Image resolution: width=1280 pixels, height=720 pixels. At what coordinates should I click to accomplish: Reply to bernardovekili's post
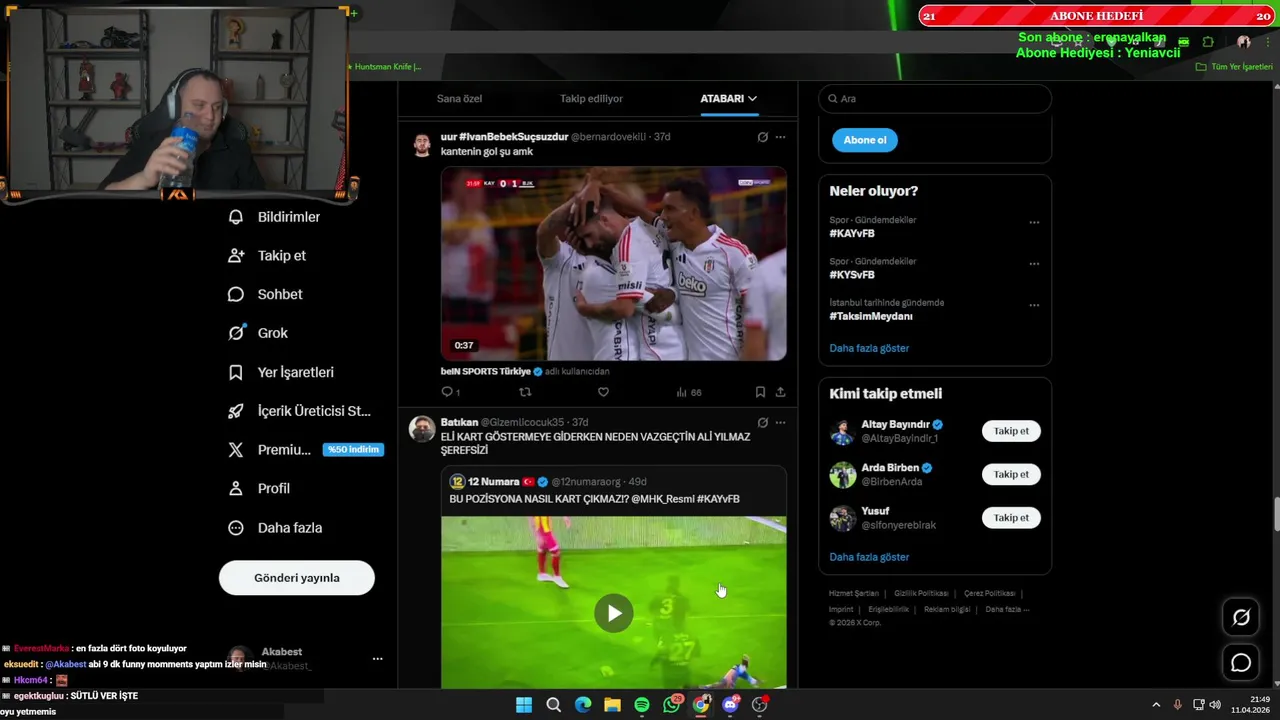(x=450, y=392)
